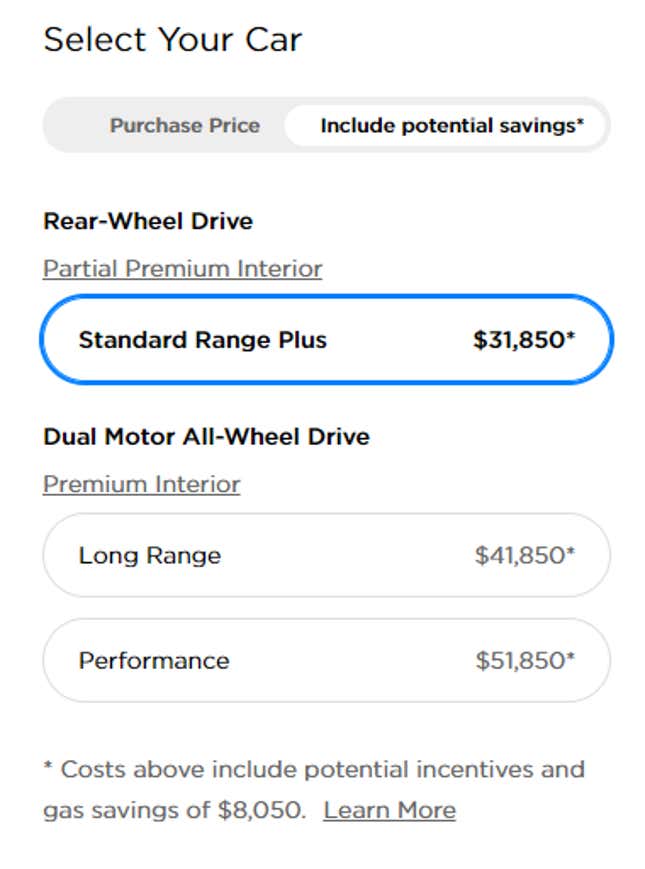Click the Standard Range Plus label text
645x869 pixels.
tap(202, 340)
